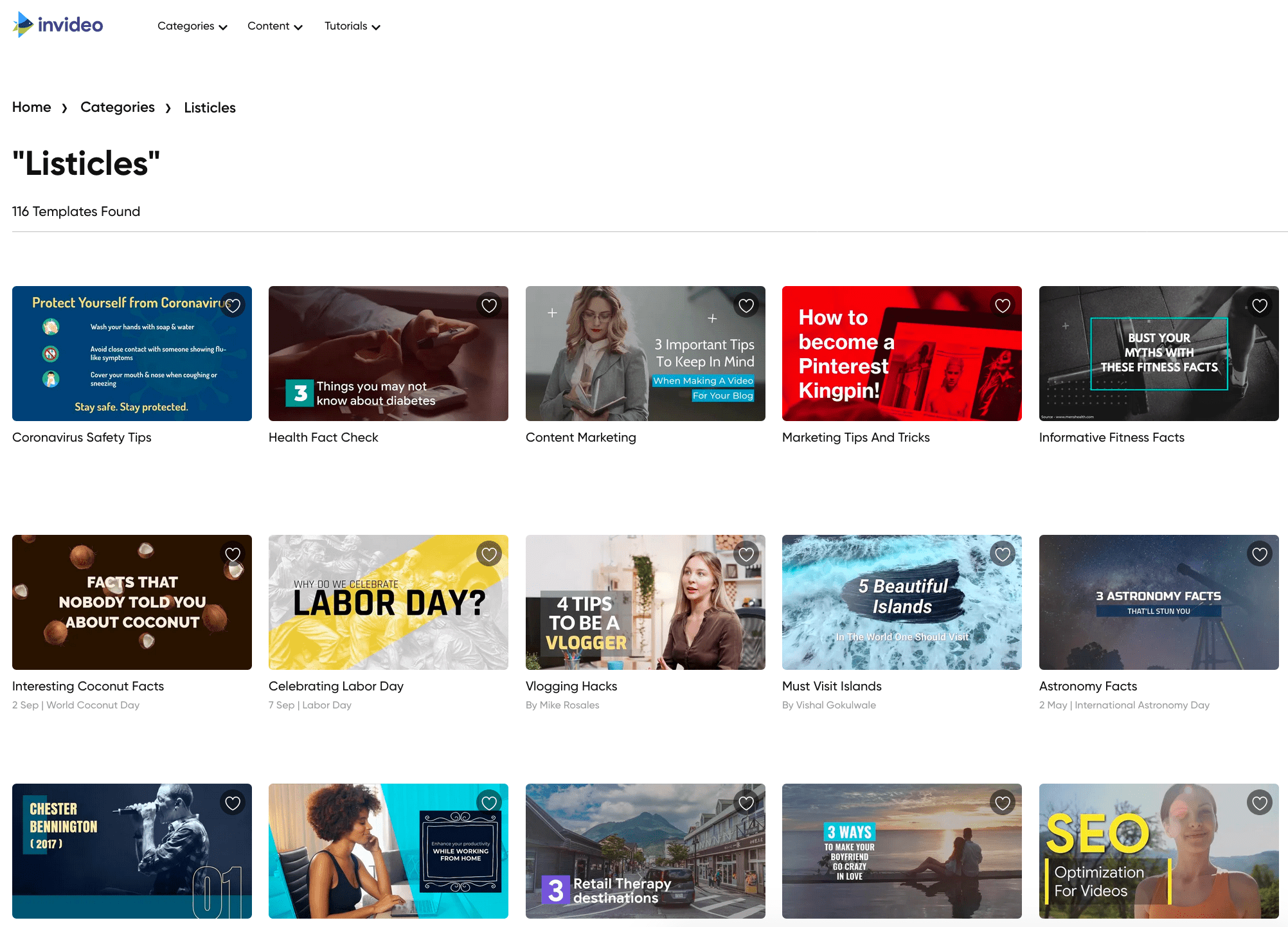The height and width of the screenshot is (927, 1288).
Task: Toggle favorite on Coronavirus Safety Tips
Action: tap(233, 305)
